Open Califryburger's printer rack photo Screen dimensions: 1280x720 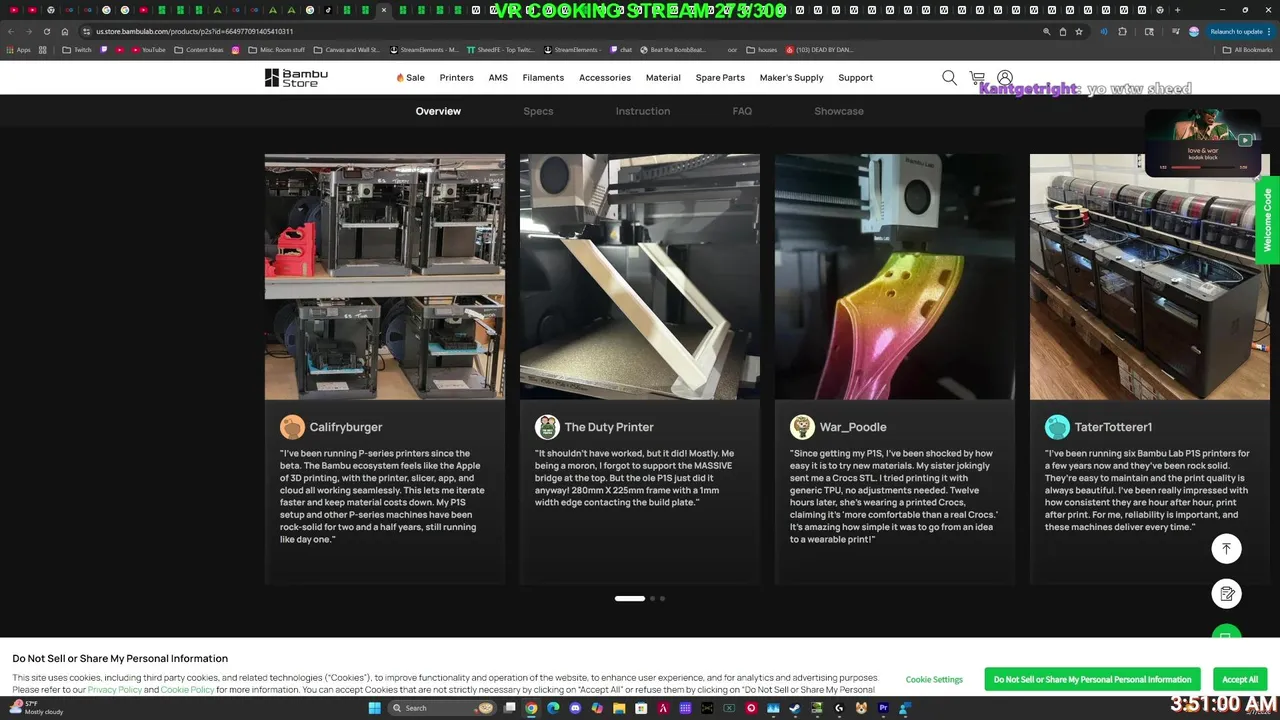pyautogui.click(x=385, y=277)
